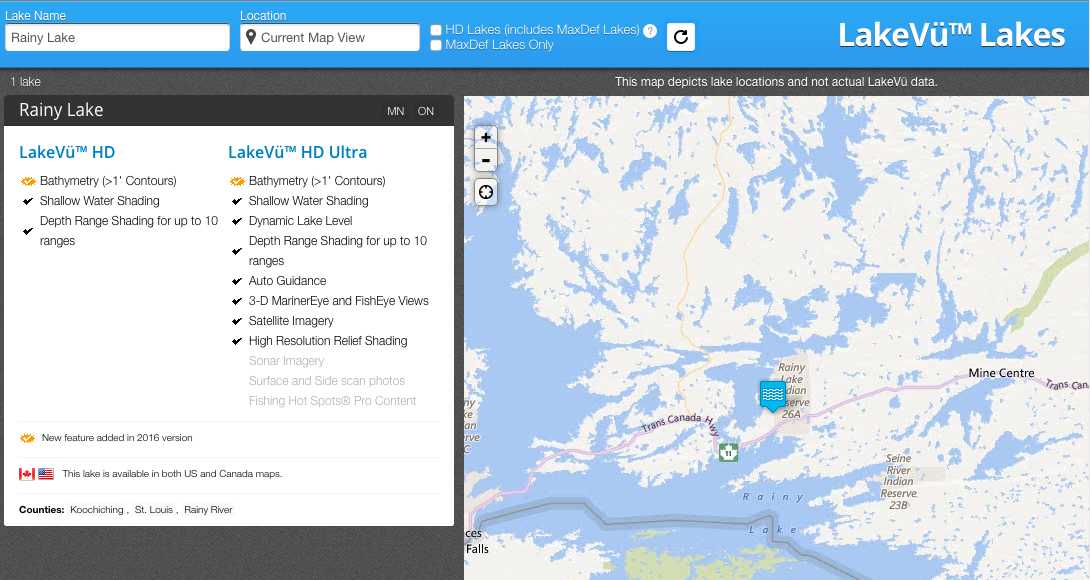Image resolution: width=1090 pixels, height=580 pixels.
Task: Click the US flag icon
Action: (x=46, y=474)
